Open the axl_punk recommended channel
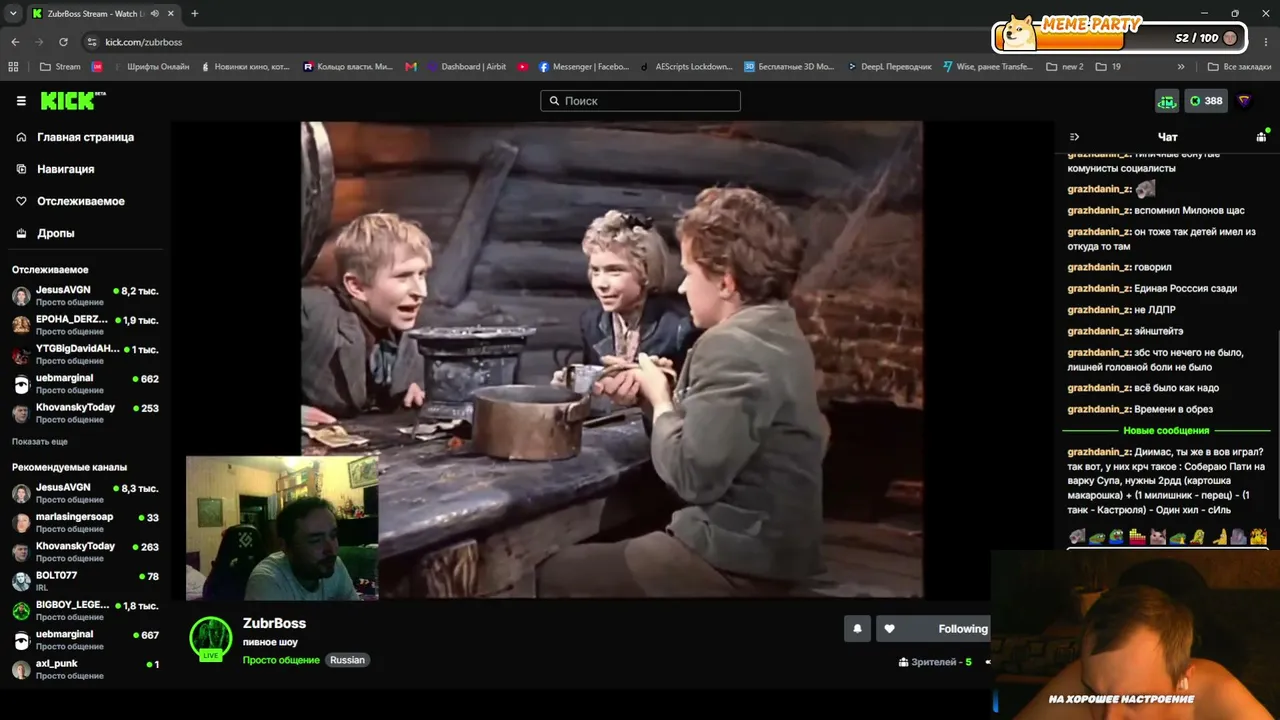Image resolution: width=1280 pixels, height=720 pixels. click(x=85, y=669)
